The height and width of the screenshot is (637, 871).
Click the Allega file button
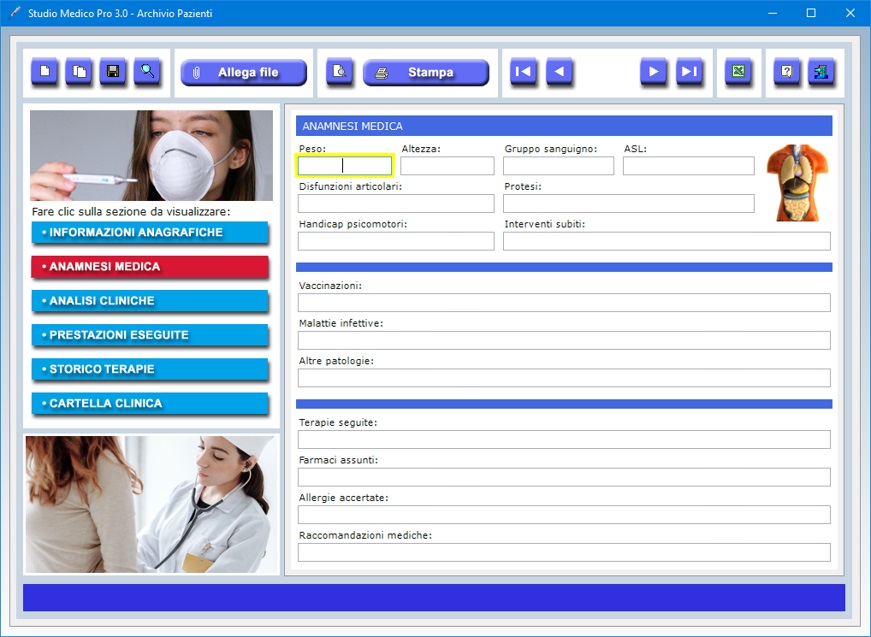tap(244, 72)
